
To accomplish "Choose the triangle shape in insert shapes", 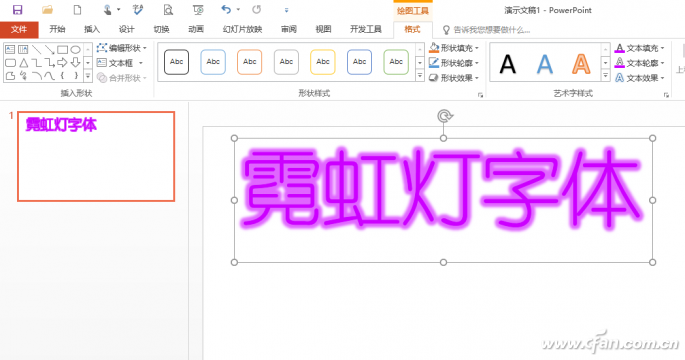I will tap(24, 62).
